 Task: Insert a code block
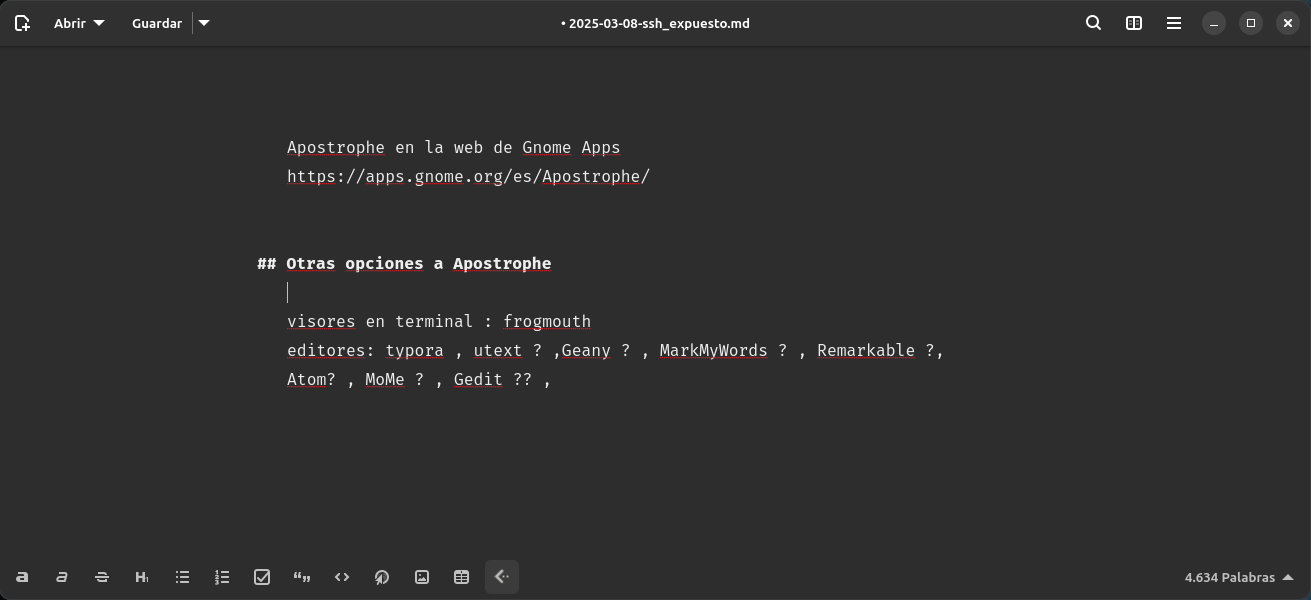342,577
